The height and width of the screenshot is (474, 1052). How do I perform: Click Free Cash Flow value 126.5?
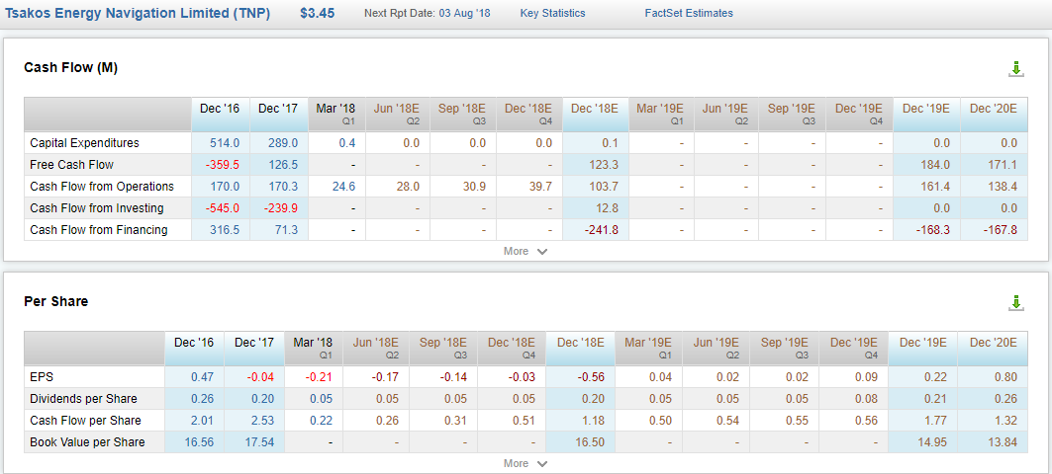coord(285,164)
